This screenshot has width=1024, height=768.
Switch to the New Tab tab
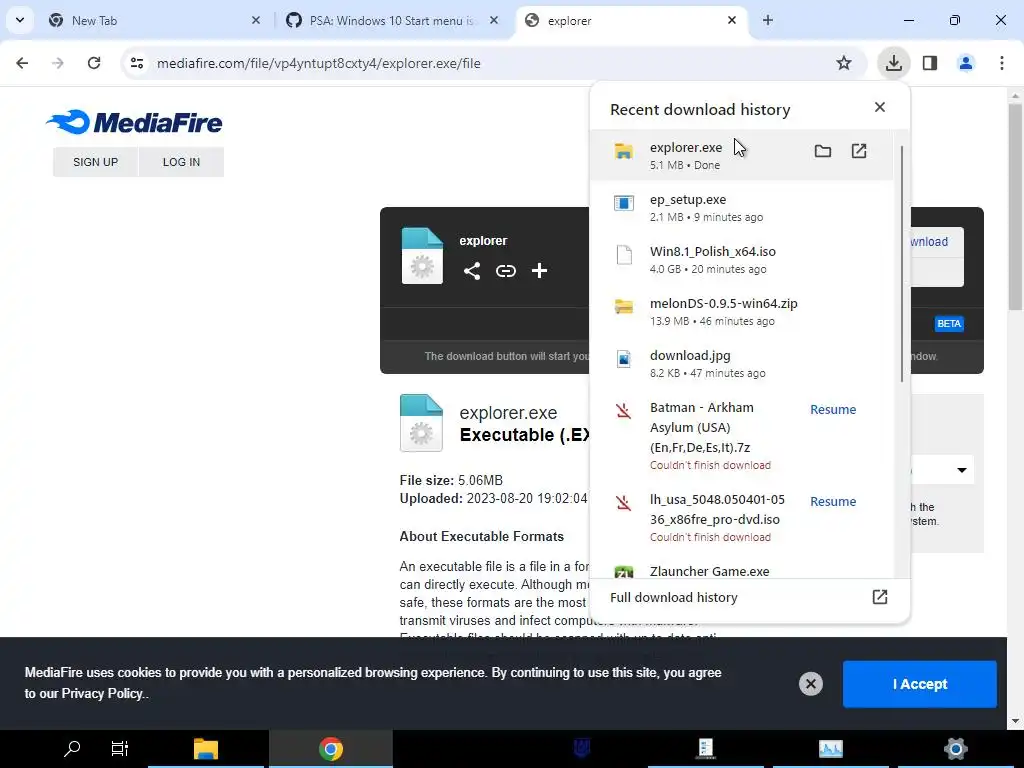coord(155,21)
